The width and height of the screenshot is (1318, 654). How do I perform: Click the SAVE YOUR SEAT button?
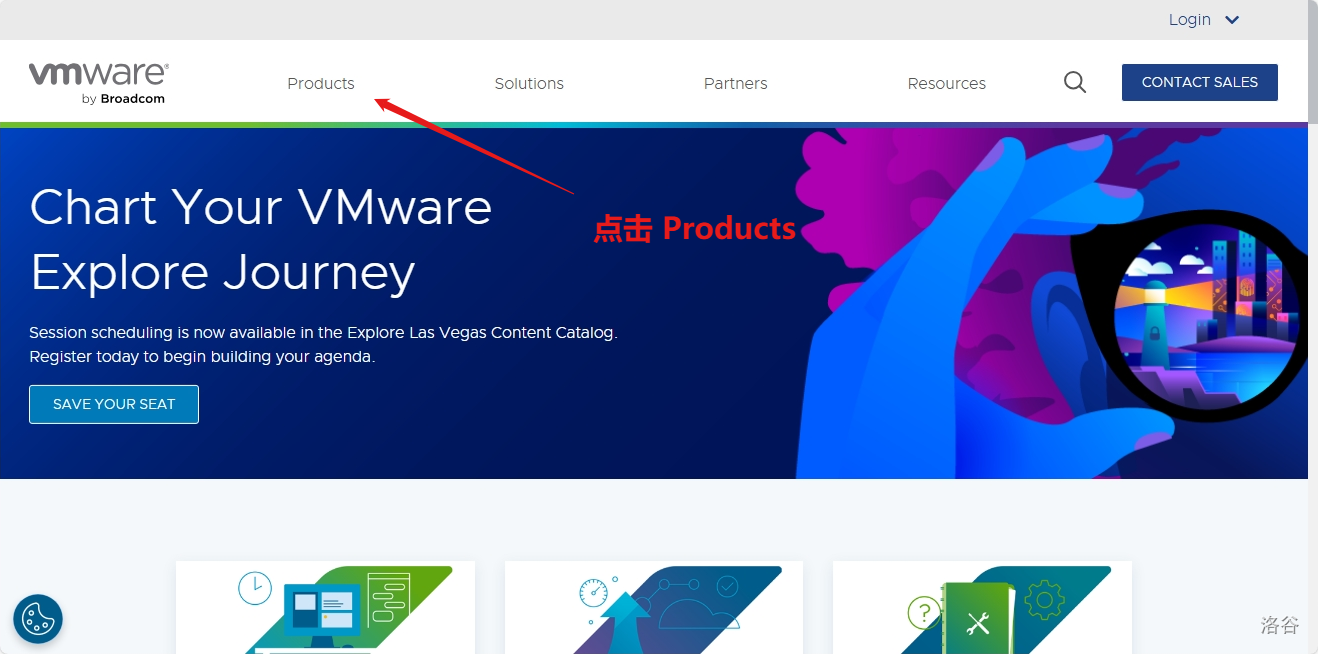[114, 404]
